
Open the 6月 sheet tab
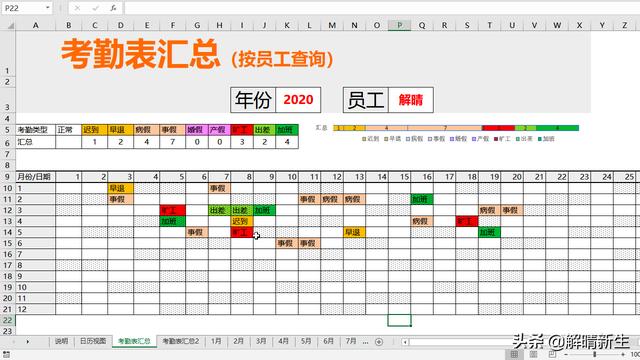[x=328, y=341]
